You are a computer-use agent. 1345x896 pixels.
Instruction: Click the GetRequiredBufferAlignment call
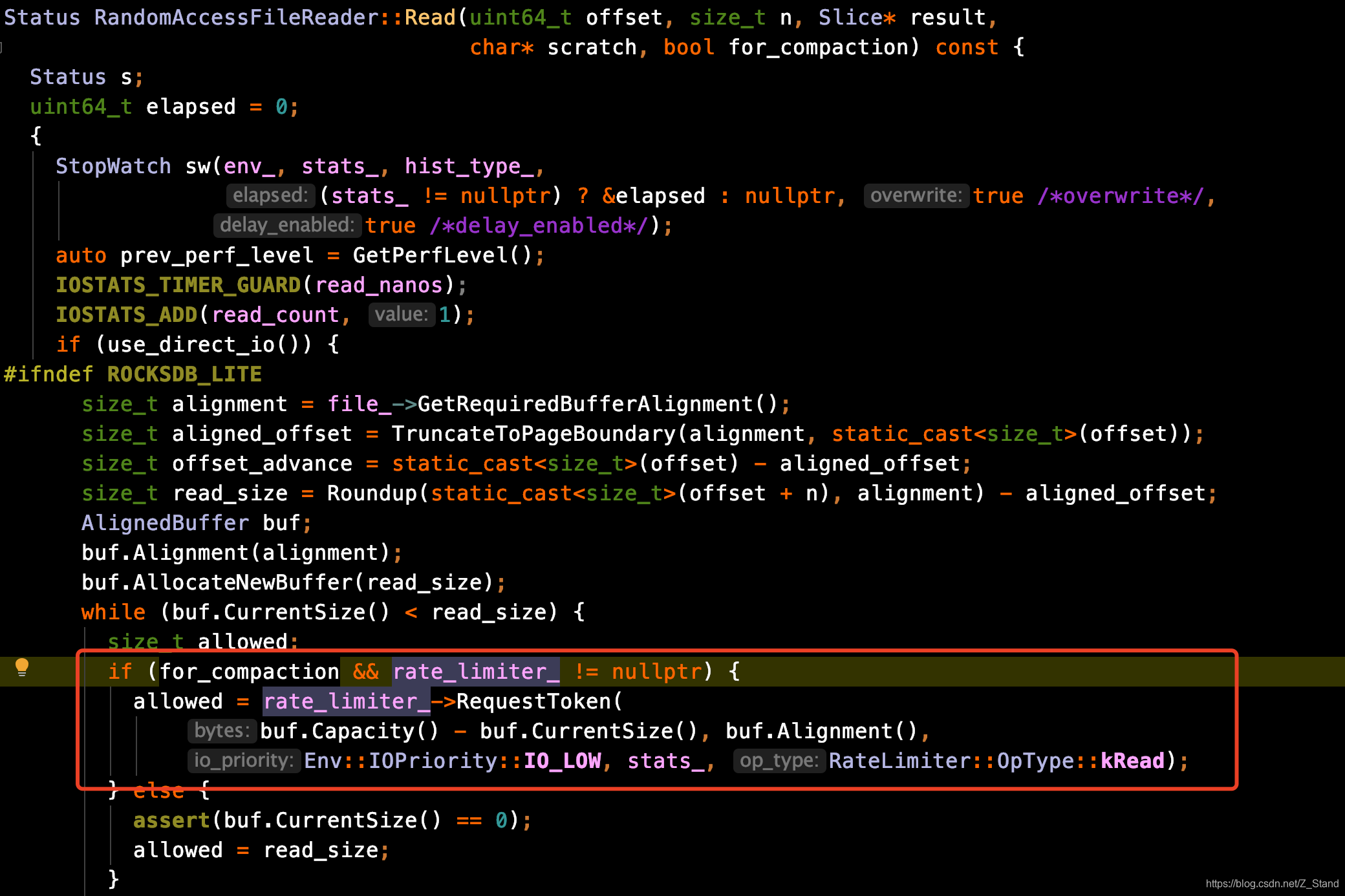point(585,404)
